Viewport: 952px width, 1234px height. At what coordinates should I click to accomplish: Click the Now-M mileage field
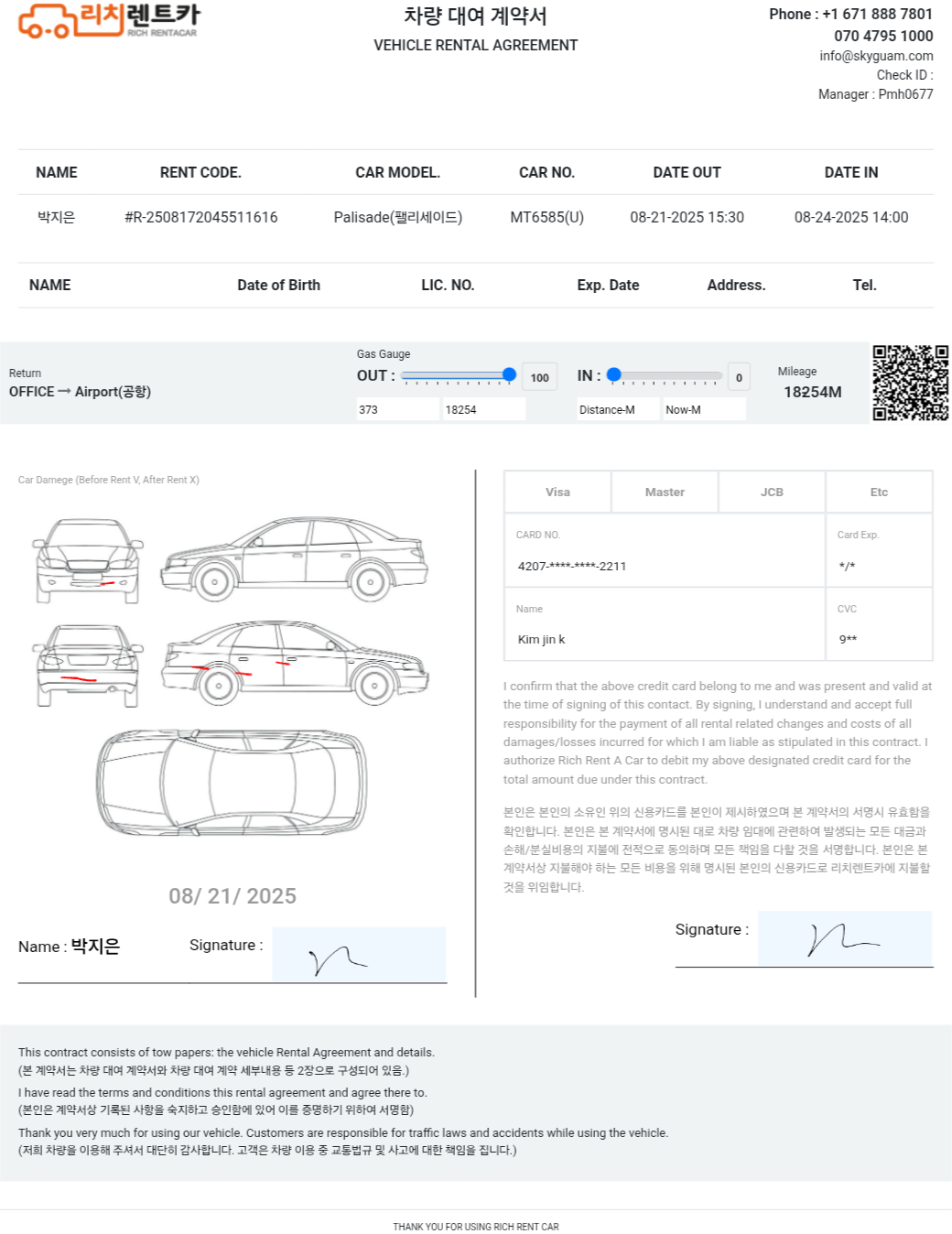pos(703,410)
